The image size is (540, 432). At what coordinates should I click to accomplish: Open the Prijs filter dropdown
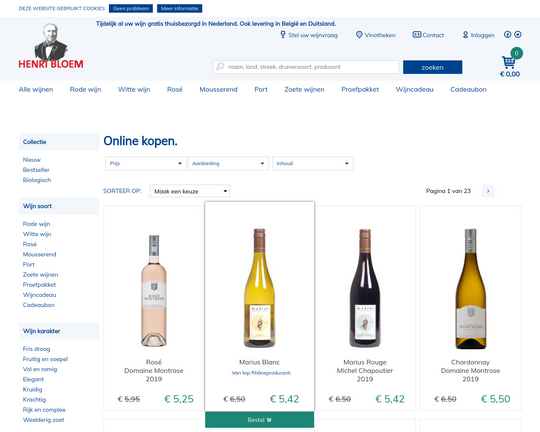[146, 163]
